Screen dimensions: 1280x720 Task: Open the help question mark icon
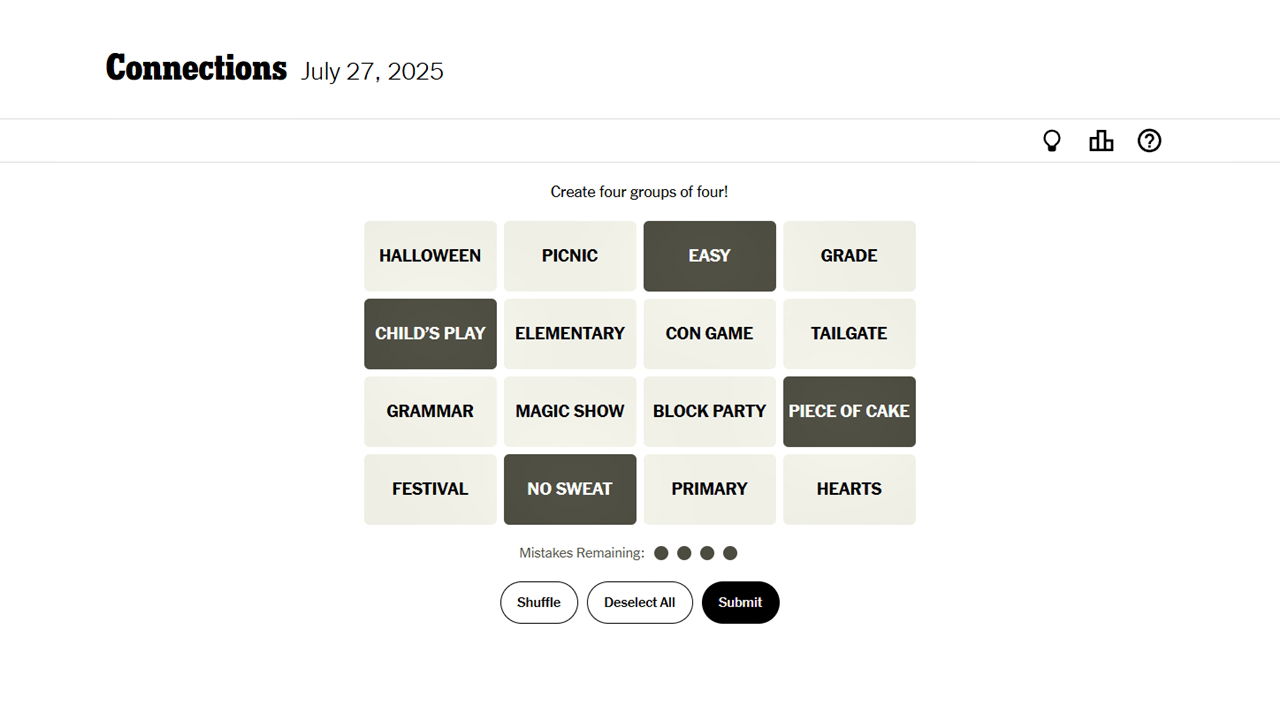coord(1150,141)
